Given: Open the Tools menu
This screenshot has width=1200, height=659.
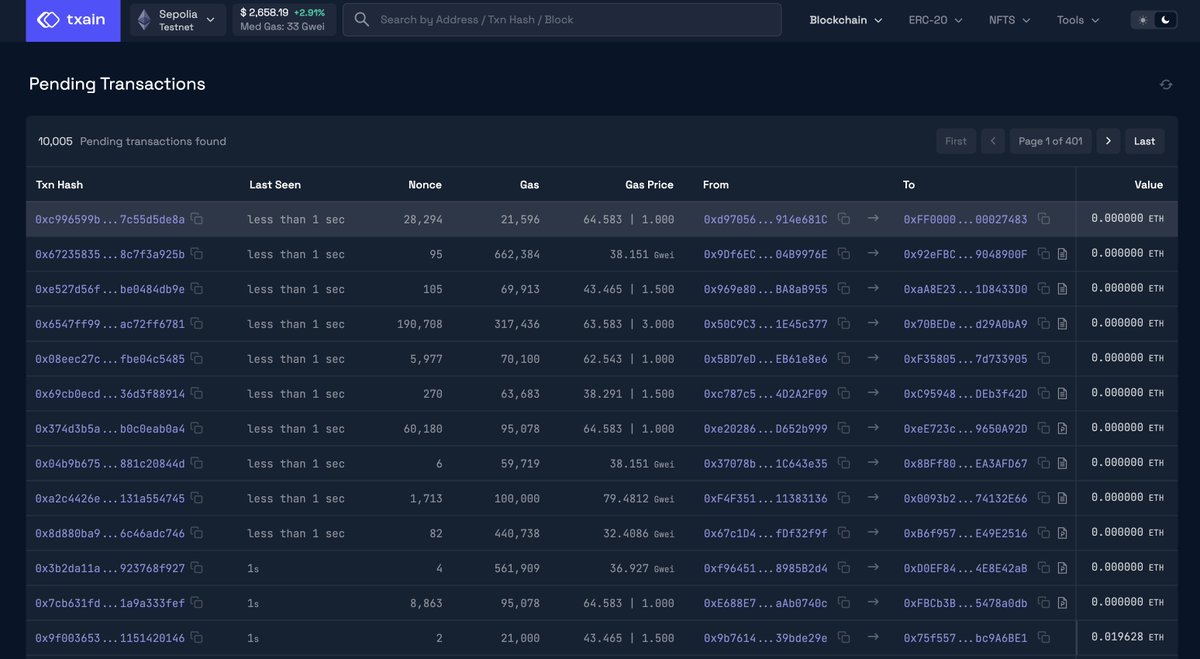Looking at the screenshot, I should pyautogui.click(x=1078, y=20).
